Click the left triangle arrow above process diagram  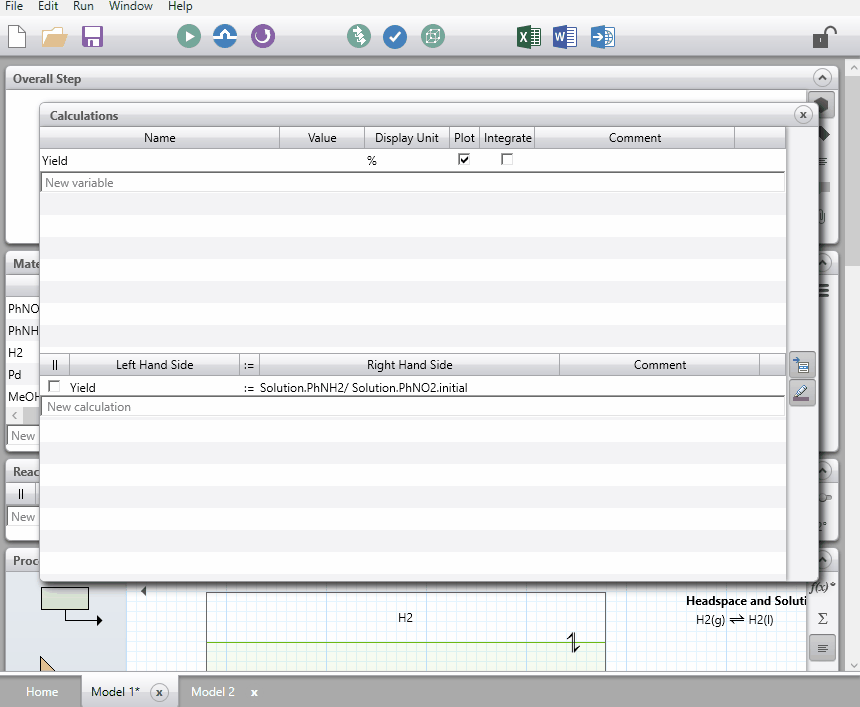pos(144,591)
